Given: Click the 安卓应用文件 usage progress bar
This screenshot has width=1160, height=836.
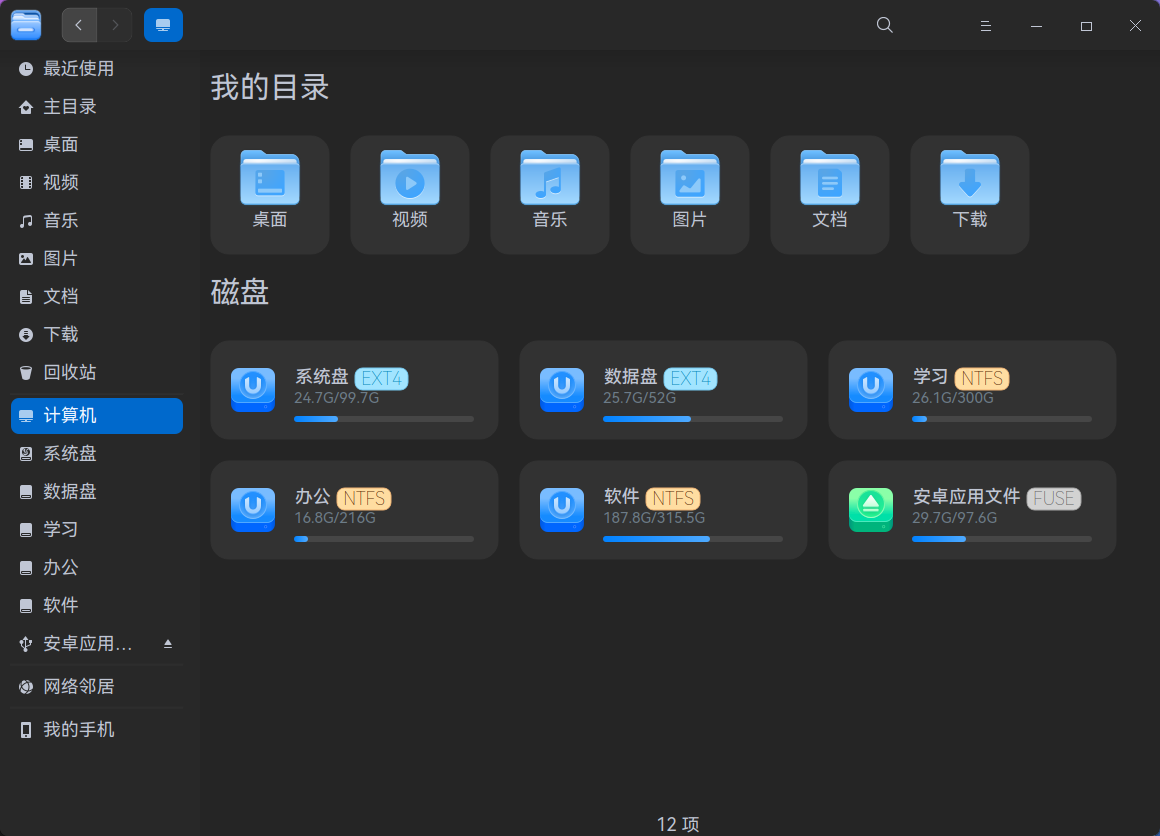Looking at the screenshot, I should point(1002,539).
